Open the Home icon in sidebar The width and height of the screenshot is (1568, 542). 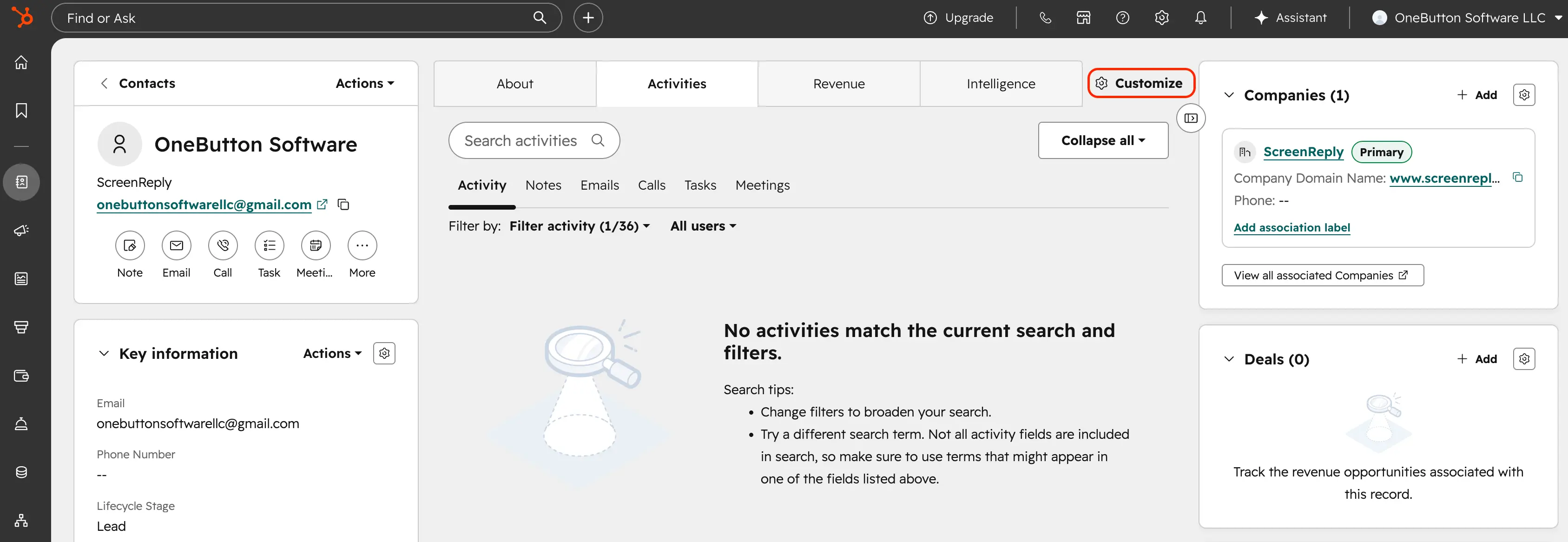21,62
